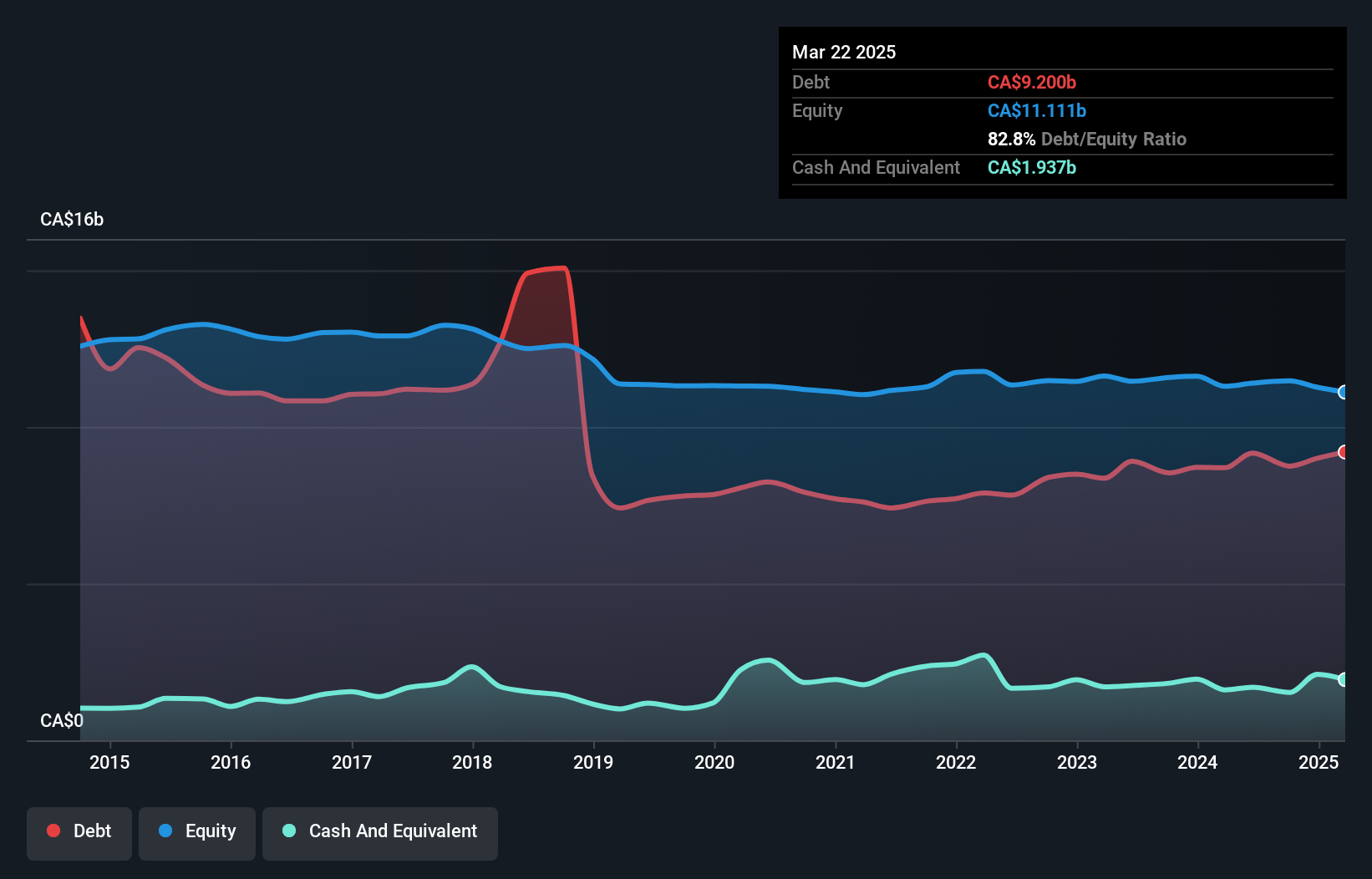This screenshot has width=1372, height=879.
Task: Click the cash peak around 2022
Action: 983,655
